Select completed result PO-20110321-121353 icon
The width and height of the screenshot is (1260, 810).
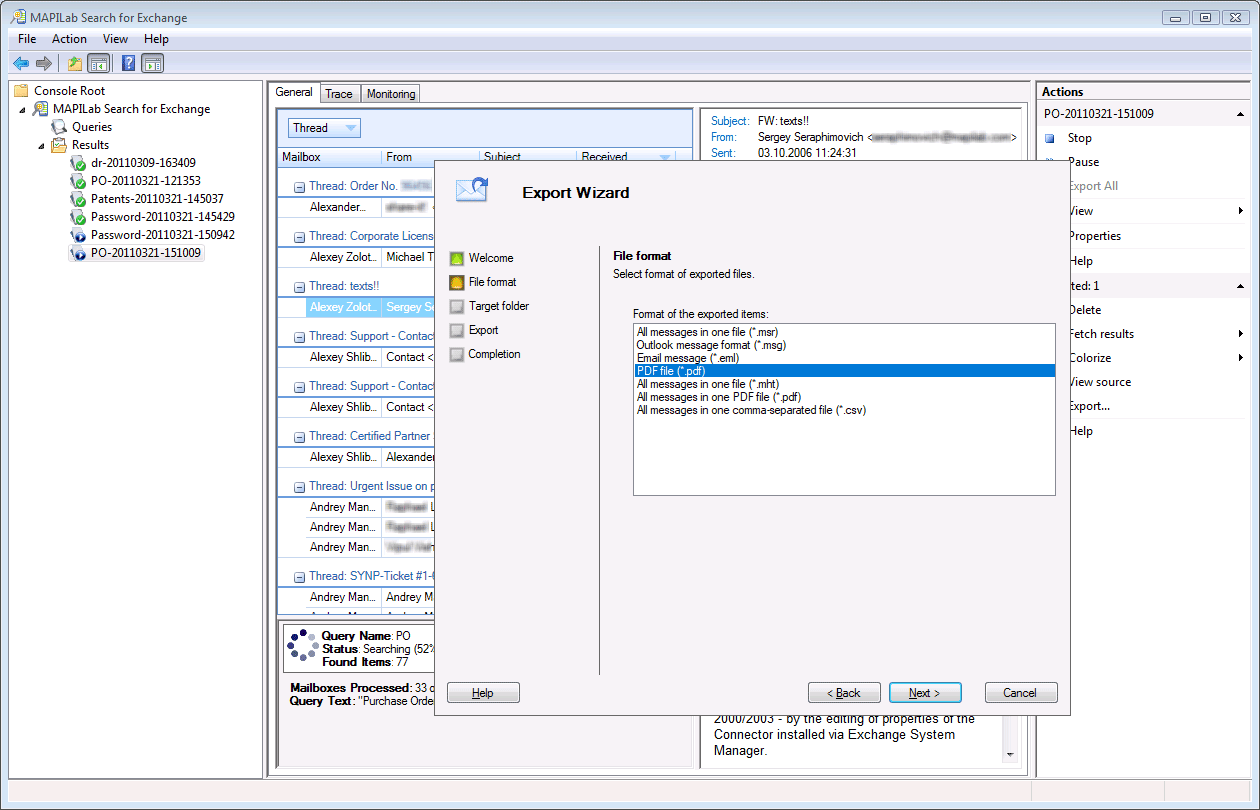tap(78, 181)
